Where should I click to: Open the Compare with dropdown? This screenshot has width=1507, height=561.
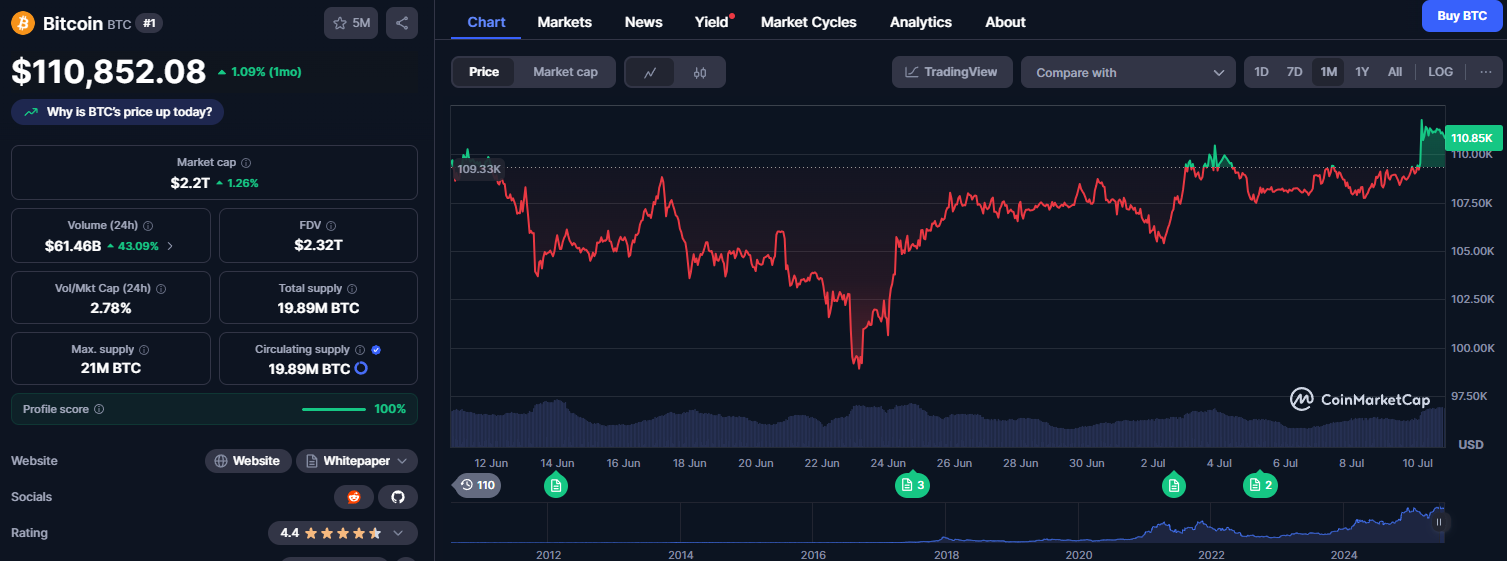1129,72
